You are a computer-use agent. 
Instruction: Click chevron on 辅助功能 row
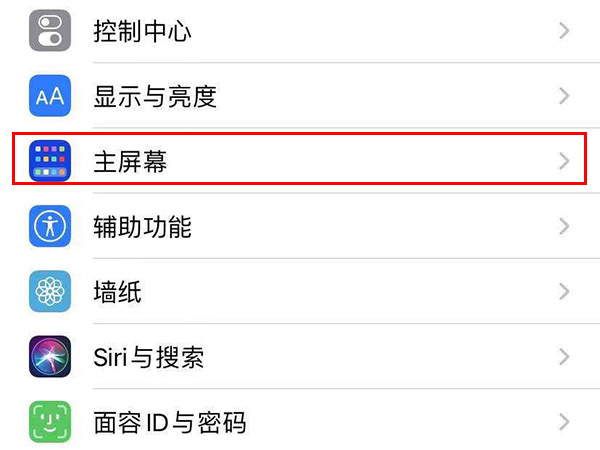pyautogui.click(x=564, y=226)
